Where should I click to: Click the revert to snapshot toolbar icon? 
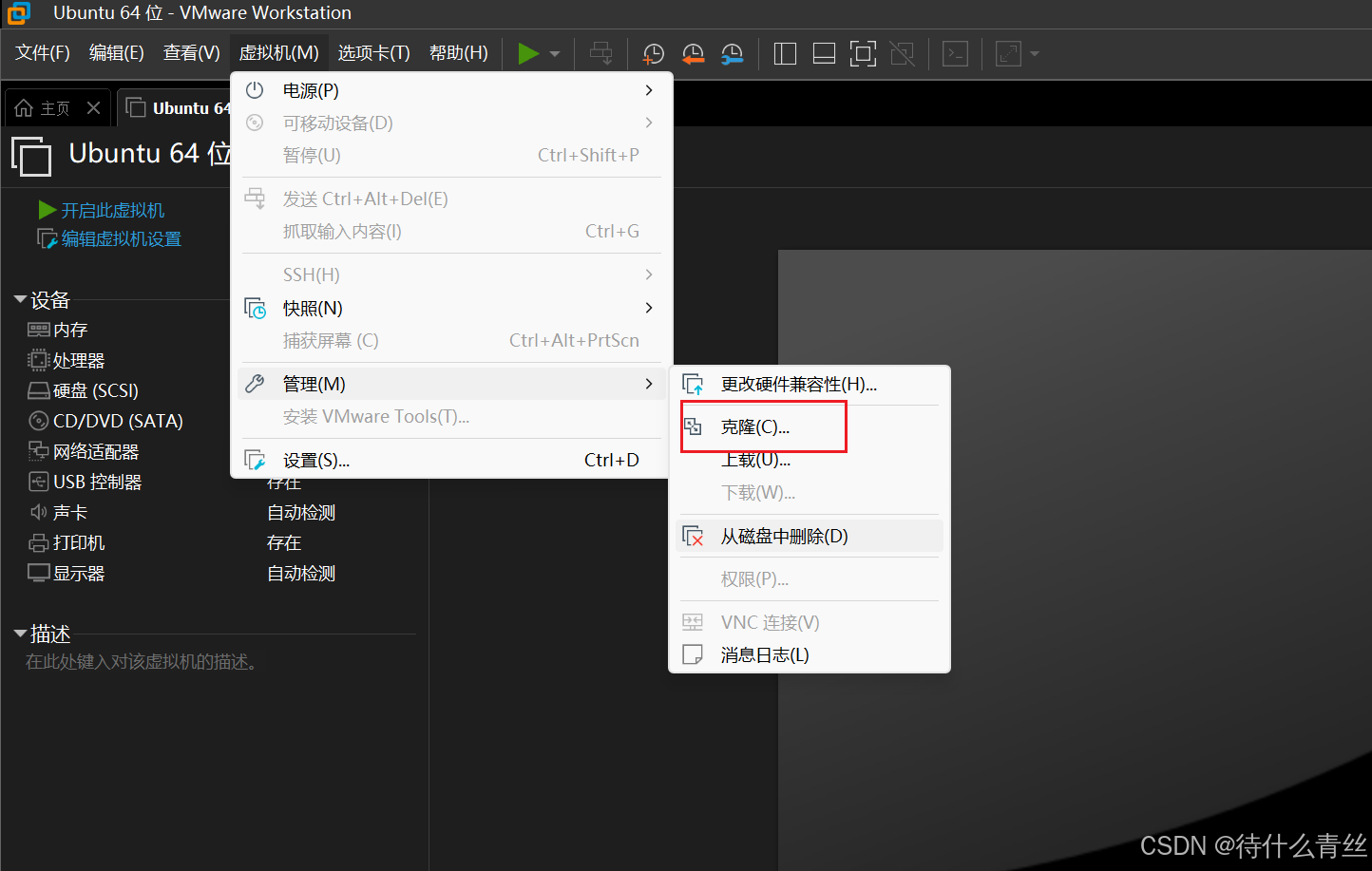click(x=693, y=54)
